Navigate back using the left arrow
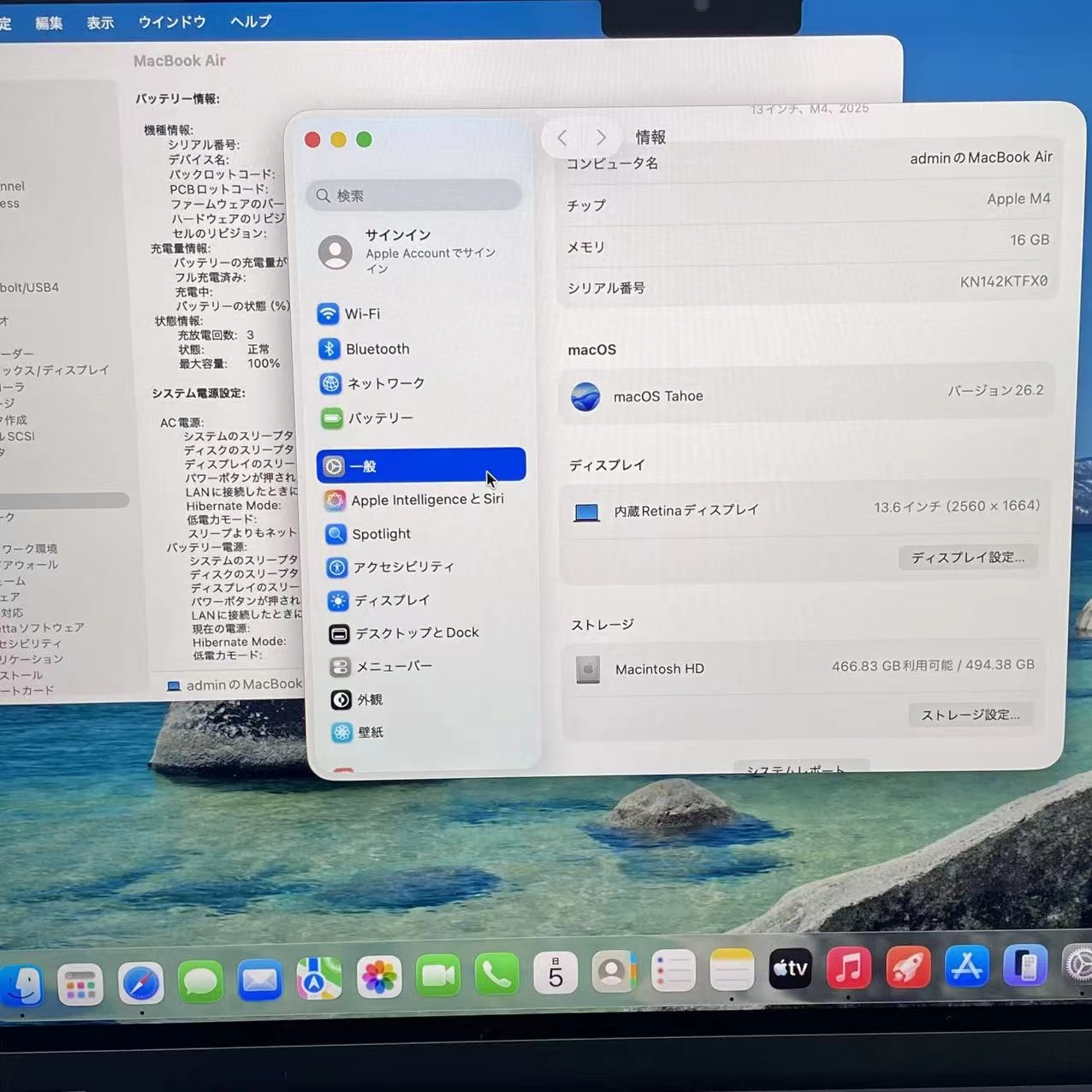Screen dimensions: 1092x1092 point(562,138)
